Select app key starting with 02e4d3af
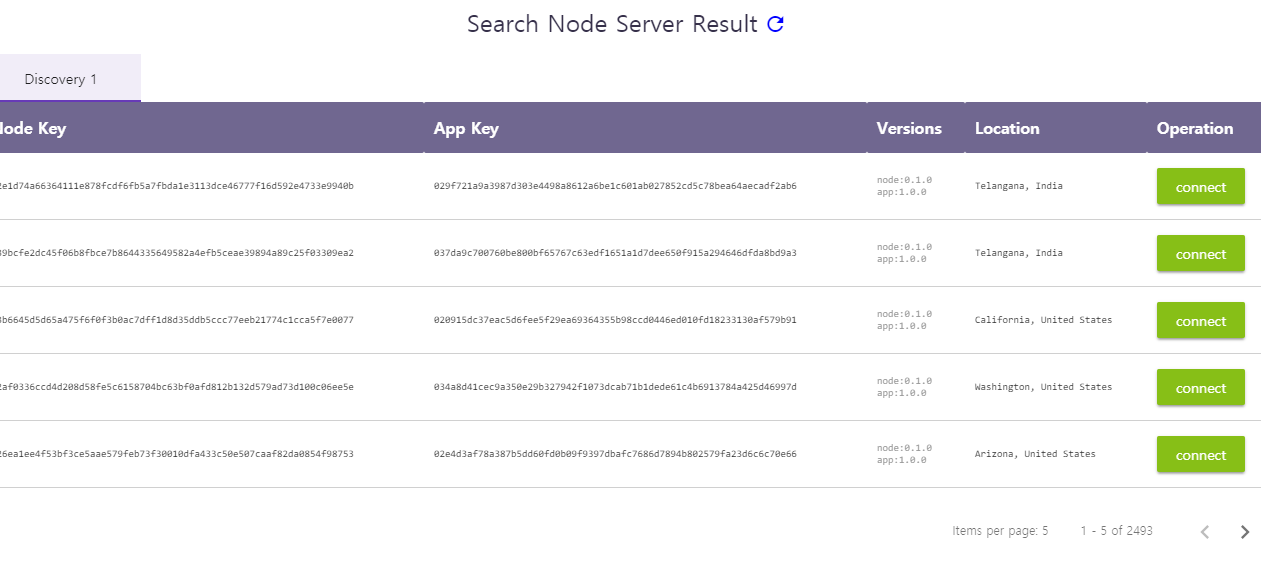 click(x=615, y=454)
